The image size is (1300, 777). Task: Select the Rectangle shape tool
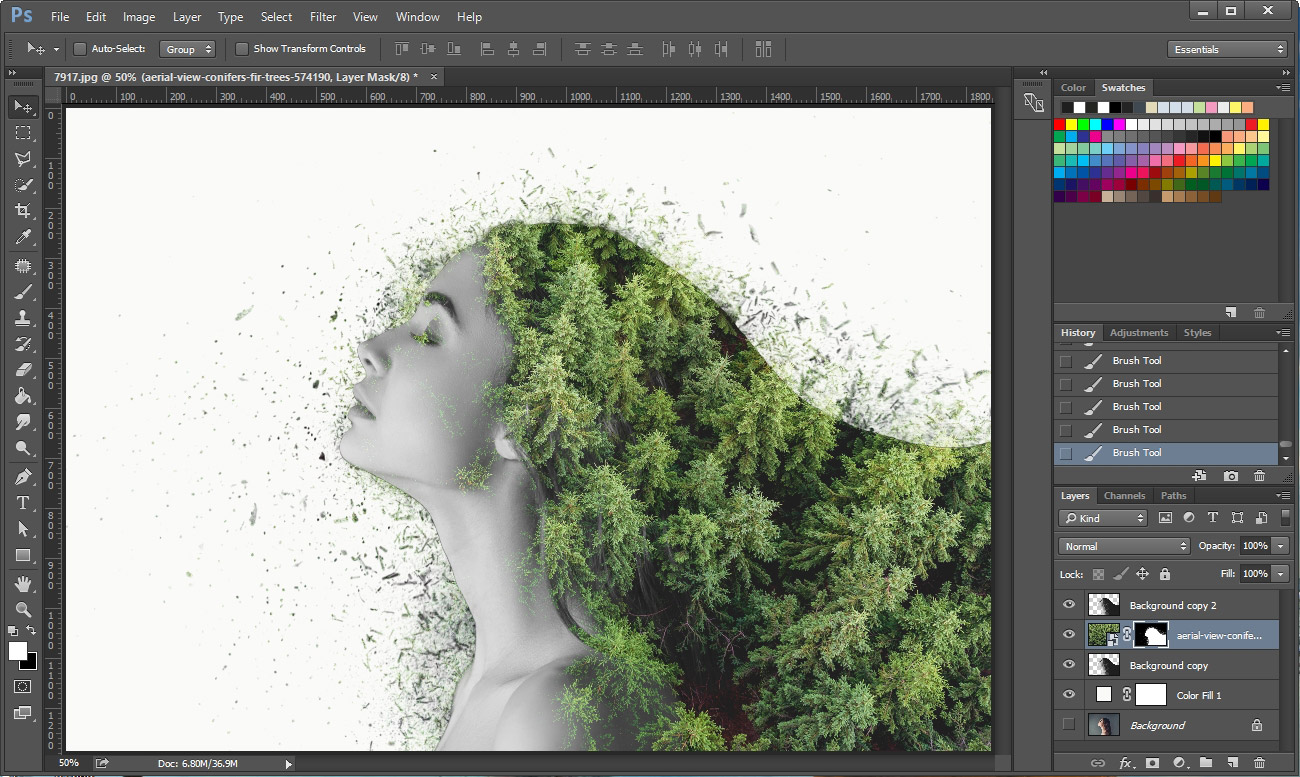point(23,555)
